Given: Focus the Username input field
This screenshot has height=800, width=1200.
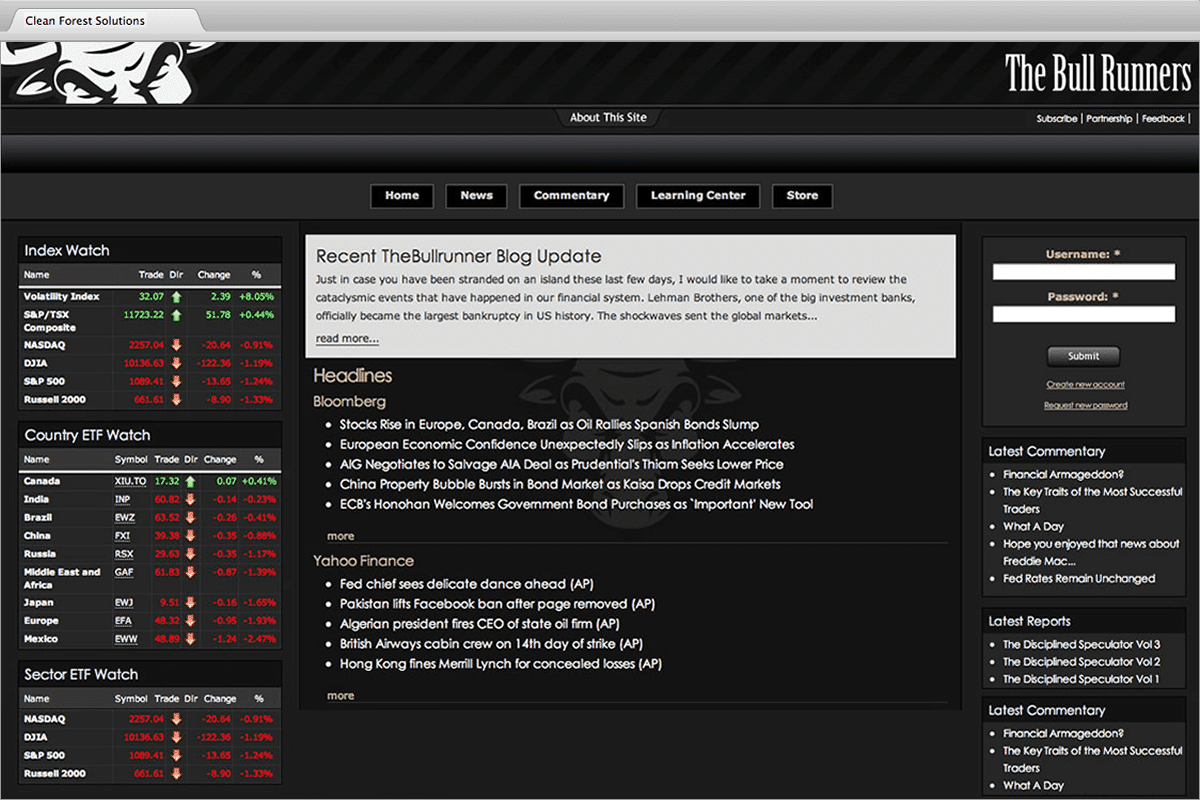Looking at the screenshot, I should [1083, 272].
